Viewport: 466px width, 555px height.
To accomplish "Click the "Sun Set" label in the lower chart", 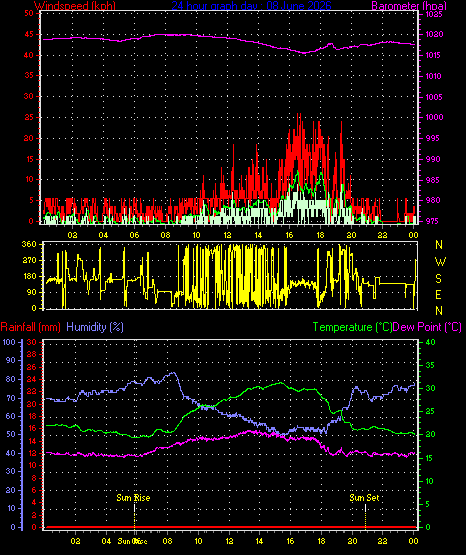I will tap(364, 498).
